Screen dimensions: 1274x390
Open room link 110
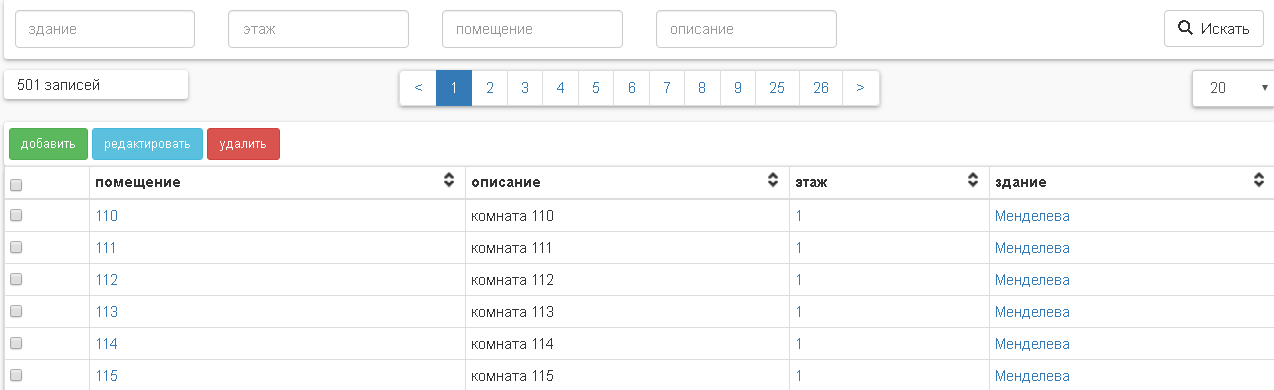tap(106, 216)
